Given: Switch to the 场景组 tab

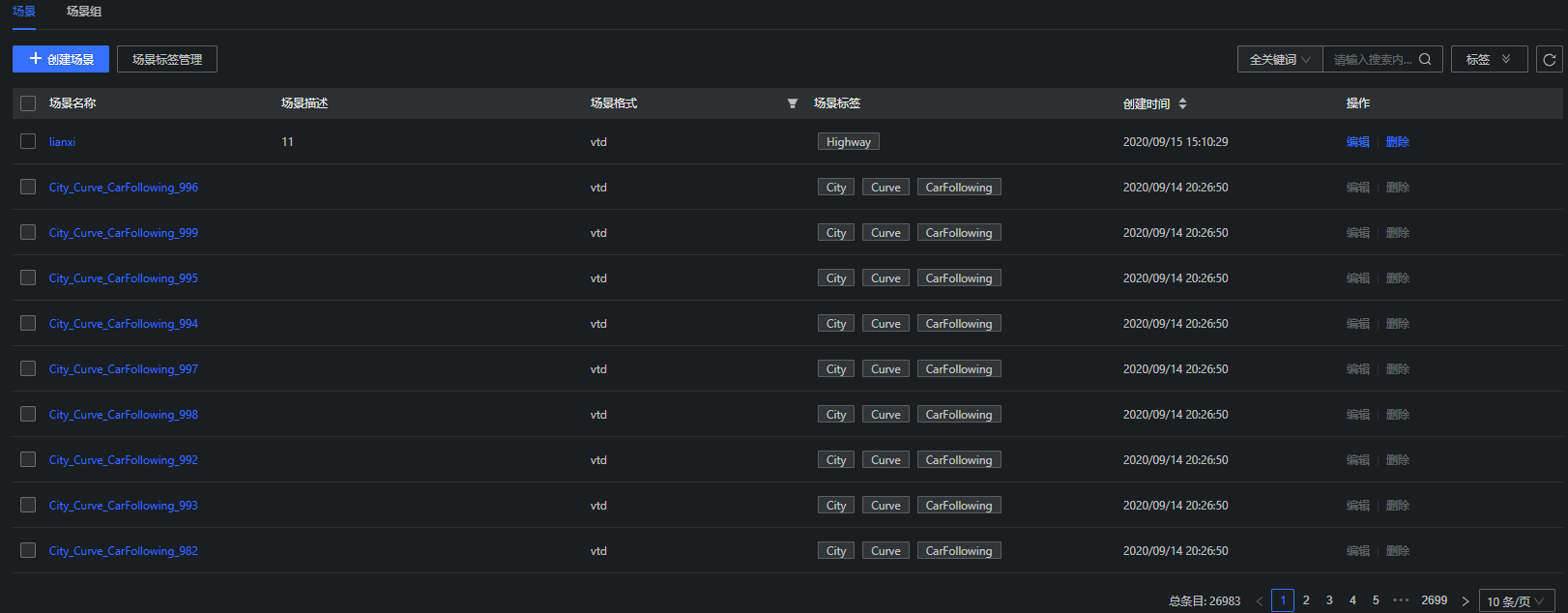Looking at the screenshot, I should coord(84,12).
